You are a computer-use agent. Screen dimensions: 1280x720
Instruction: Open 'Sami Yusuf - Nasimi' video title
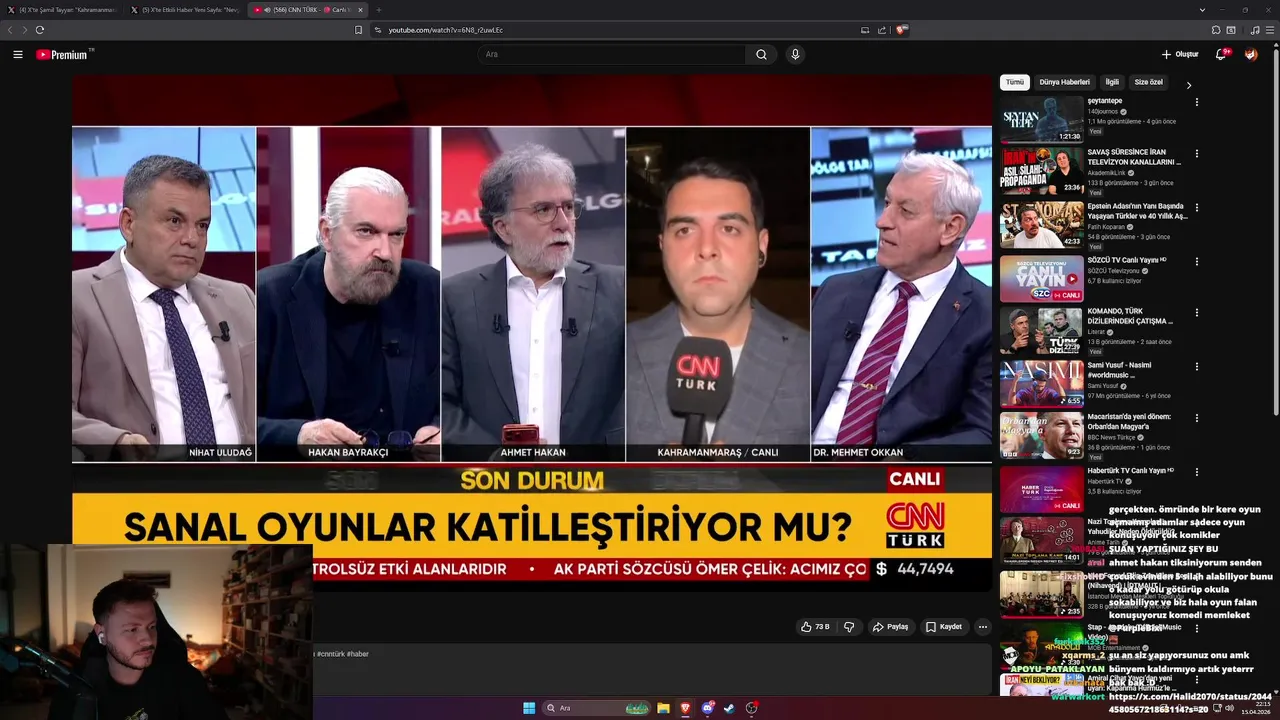(1120, 369)
